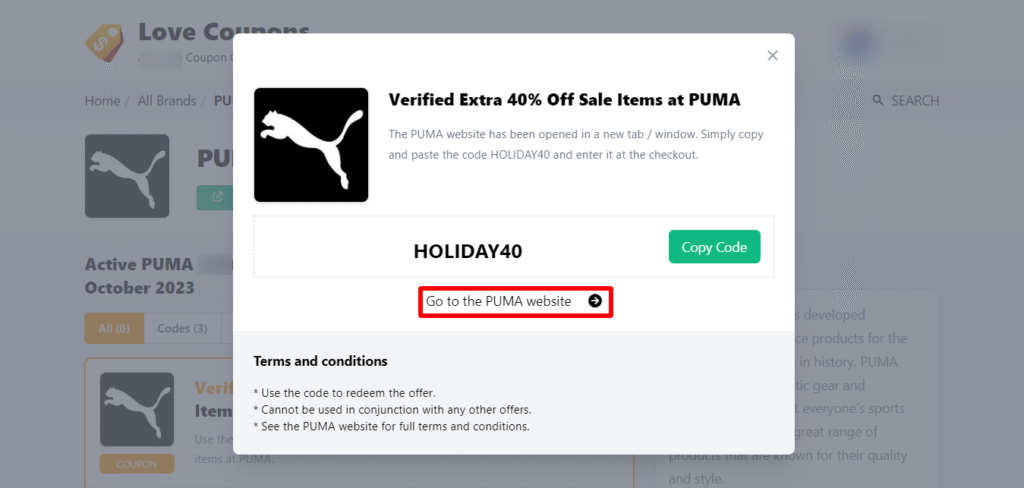
Task: Click the Love Coupons site title
Action: [x=223, y=32]
